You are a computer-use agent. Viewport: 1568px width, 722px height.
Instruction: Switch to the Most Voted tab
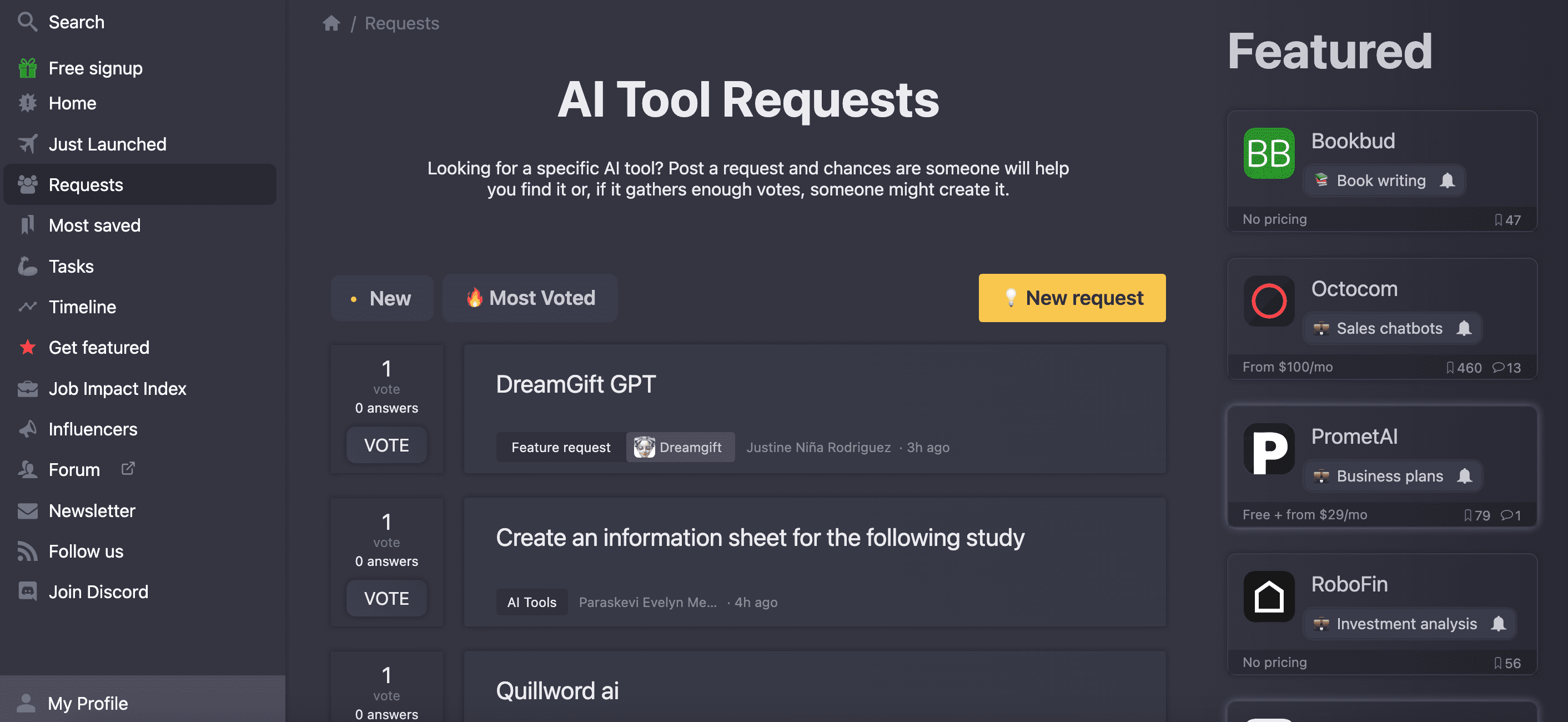(x=530, y=298)
